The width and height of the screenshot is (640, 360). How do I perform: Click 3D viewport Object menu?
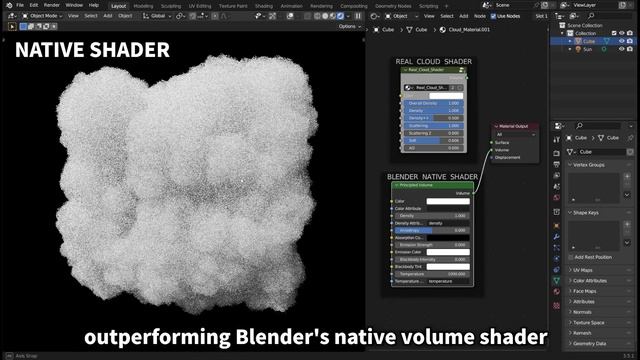click(125, 16)
